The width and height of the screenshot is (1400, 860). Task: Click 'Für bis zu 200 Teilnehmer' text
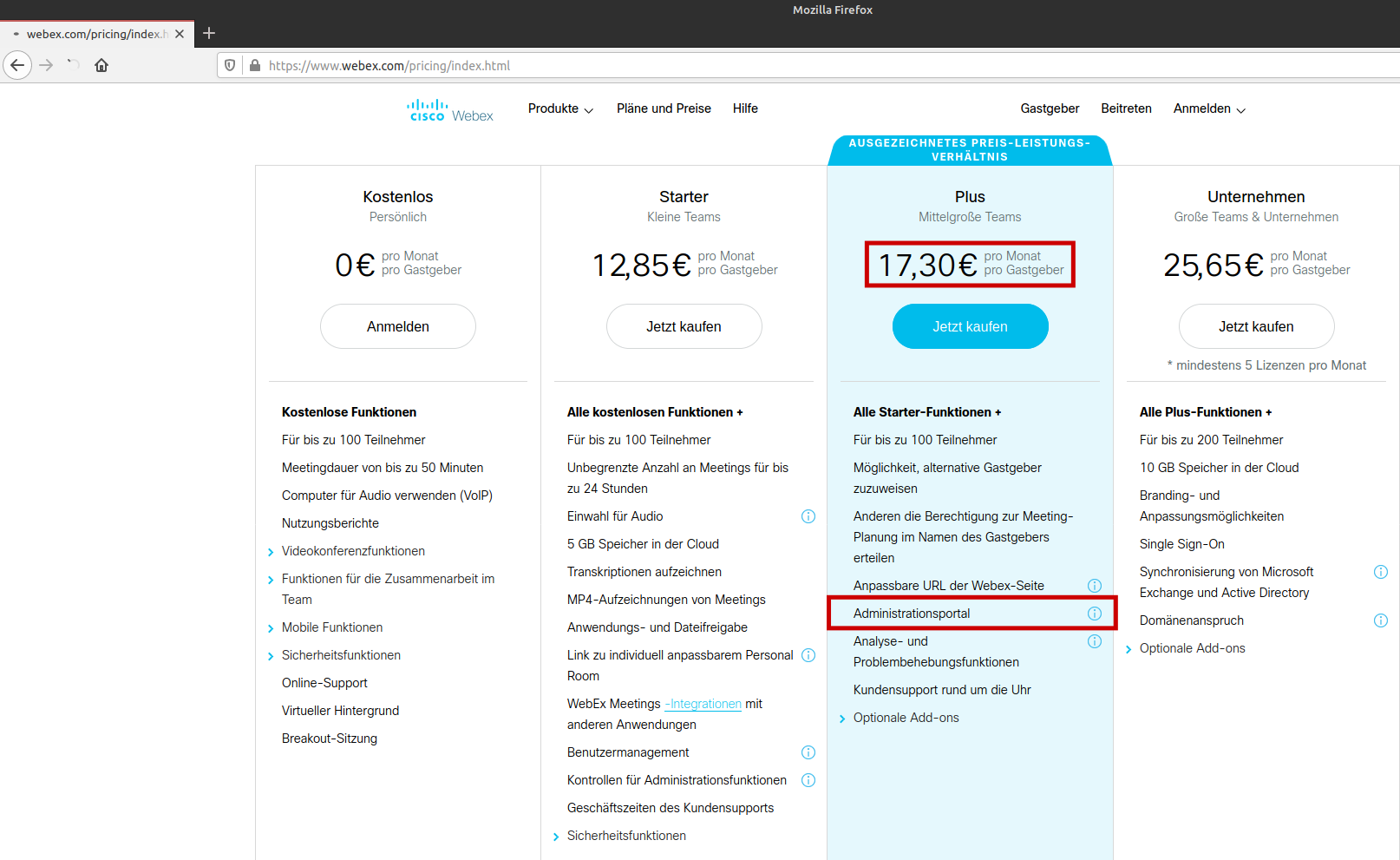[x=1211, y=440]
